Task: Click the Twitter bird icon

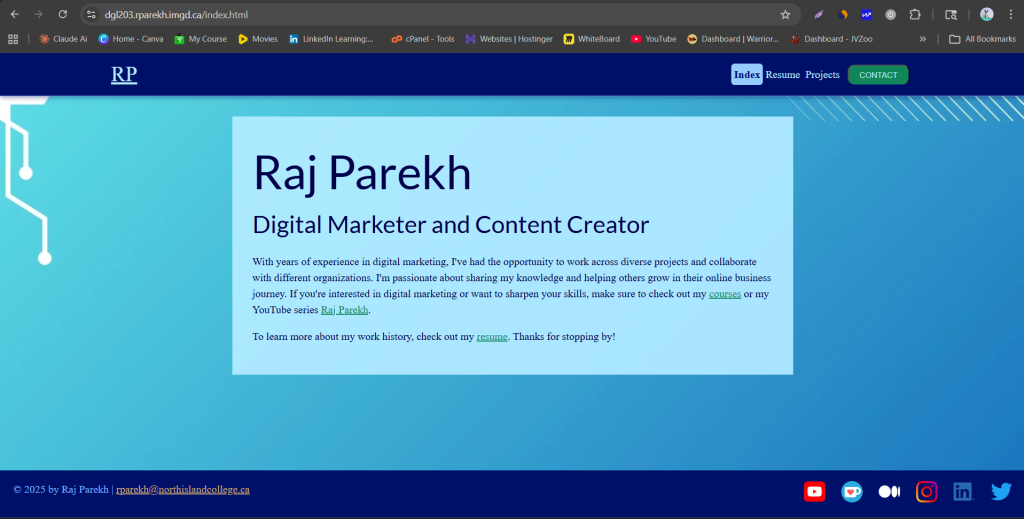Action: [x=1001, y=491]
